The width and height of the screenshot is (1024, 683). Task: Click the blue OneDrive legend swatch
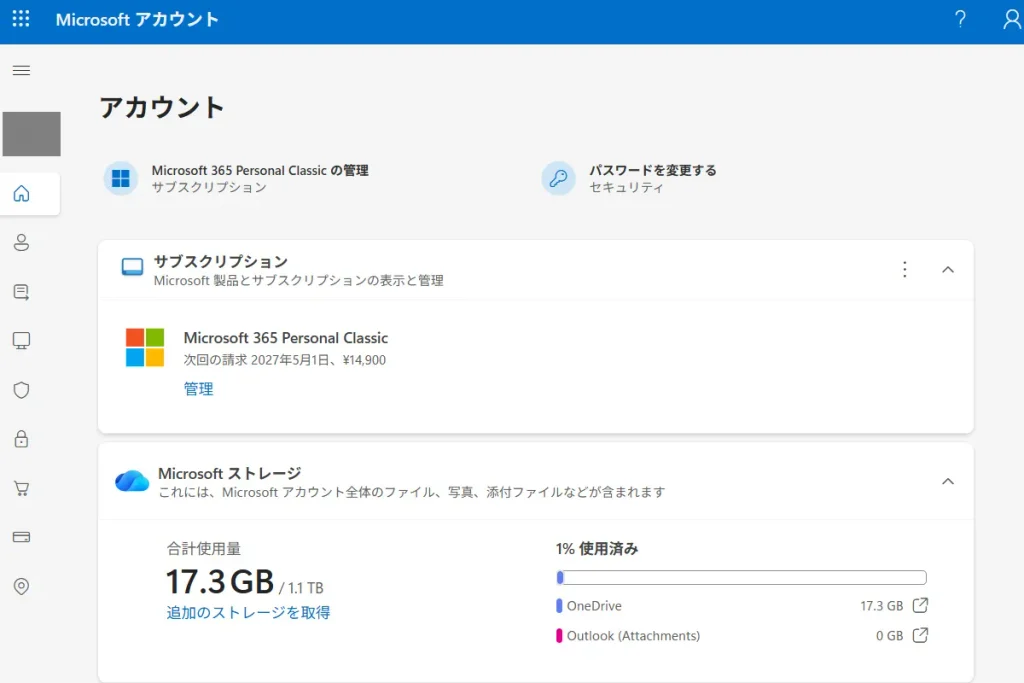pyautogui.click(x=559, y=606)
